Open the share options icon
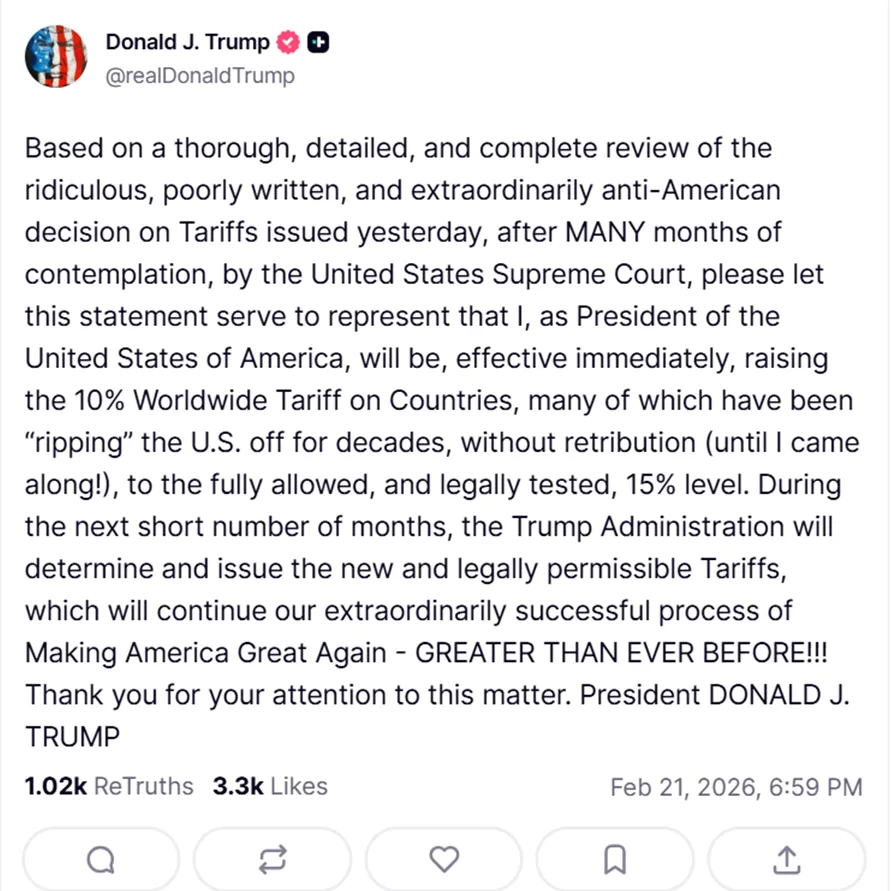Screen dimensions: 891x891 pyautogui.click(x=787, y=858)
